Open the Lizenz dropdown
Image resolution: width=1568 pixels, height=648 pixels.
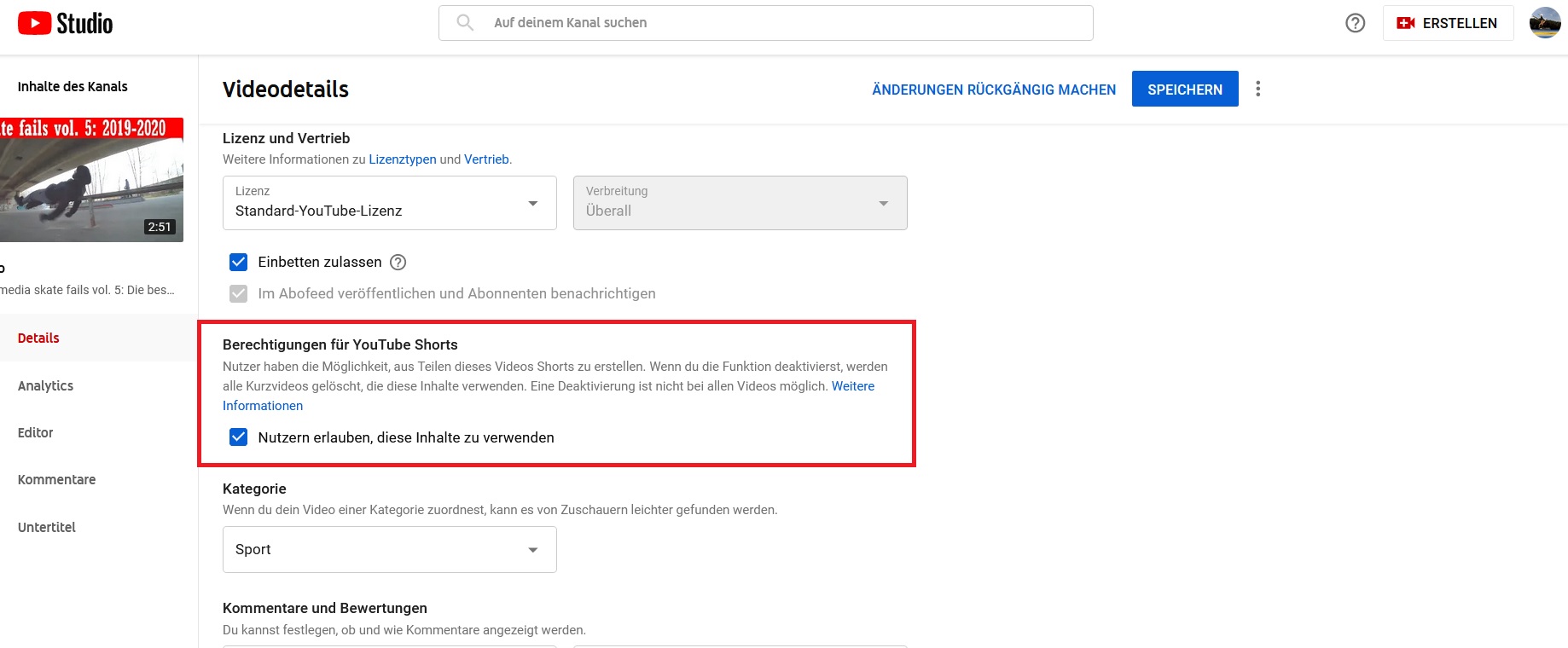(x=389, y=203)
